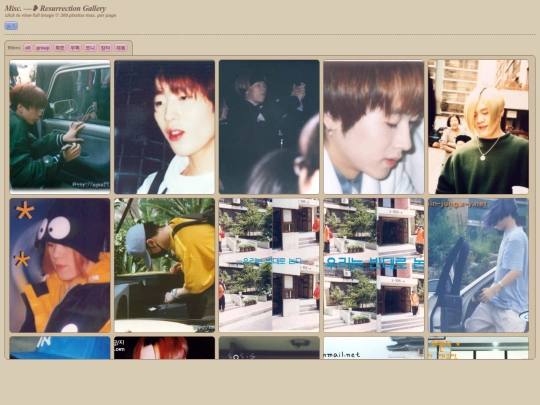Open photo of person in green jacket by car door
The height and width of the screenshot is (405, 540).
tap(60, 127)
